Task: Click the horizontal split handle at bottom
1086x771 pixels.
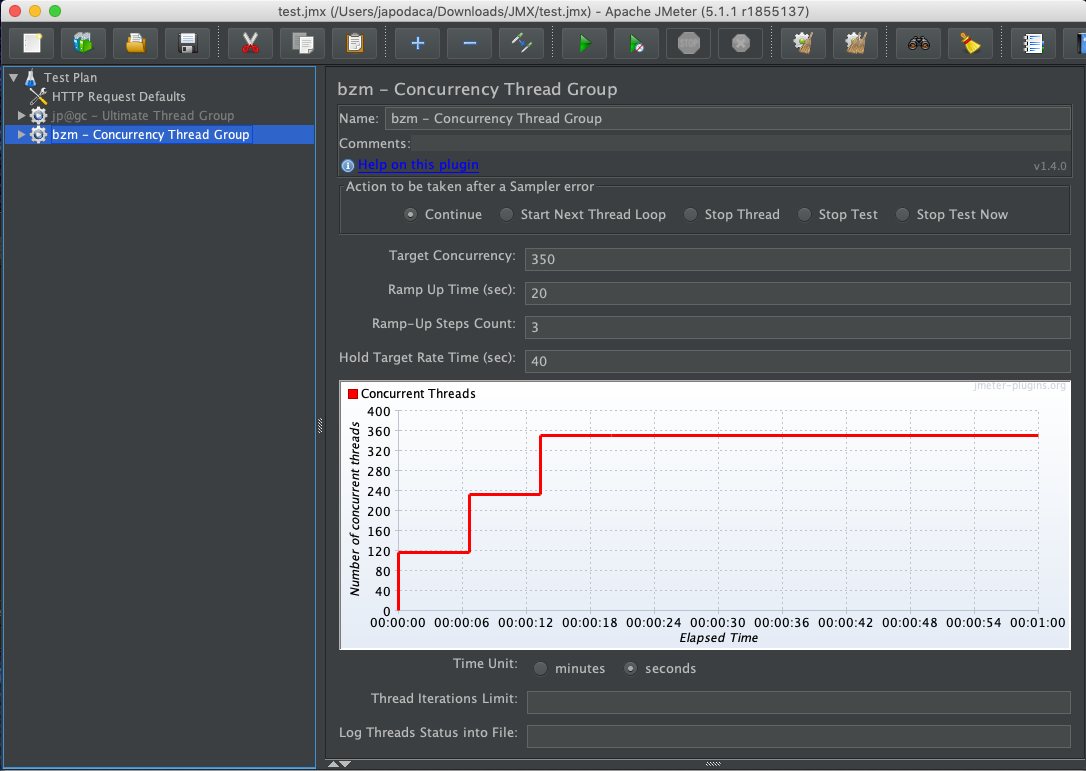Action: (x=713, y=764)
